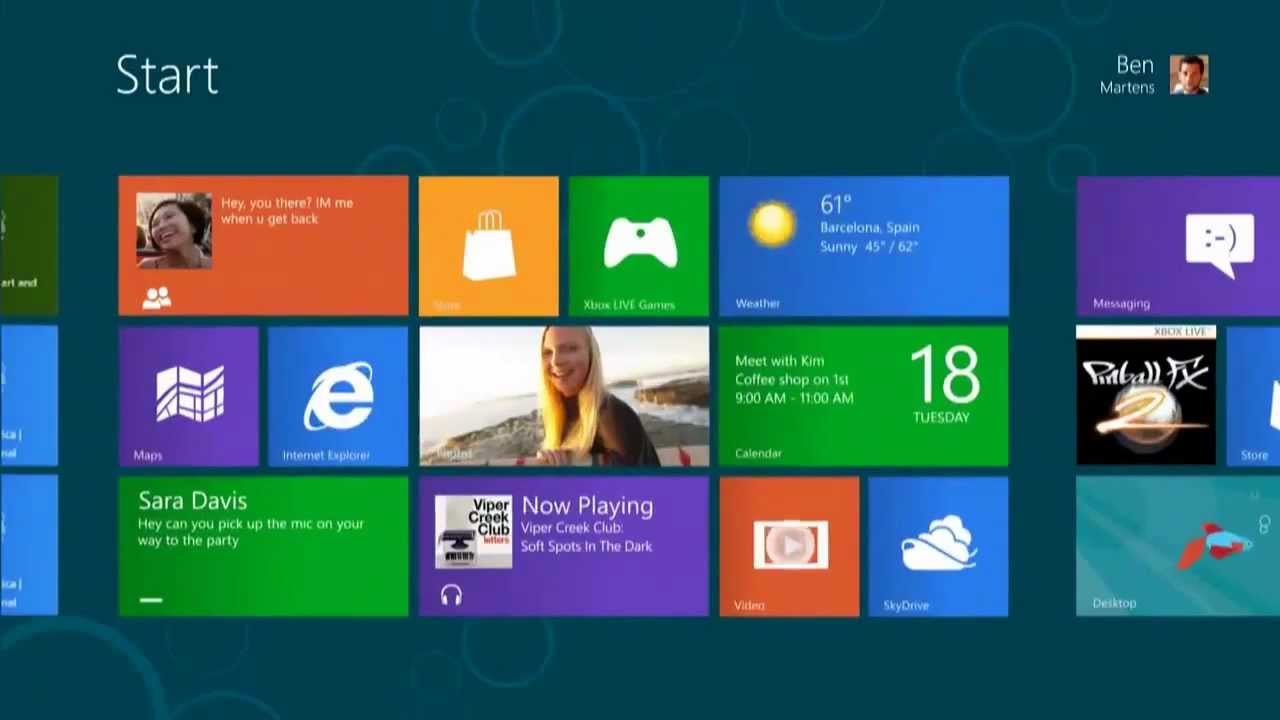Click the people icon on the orange tile
Screen dimensions: 1280x720
(x=157, y=297)
